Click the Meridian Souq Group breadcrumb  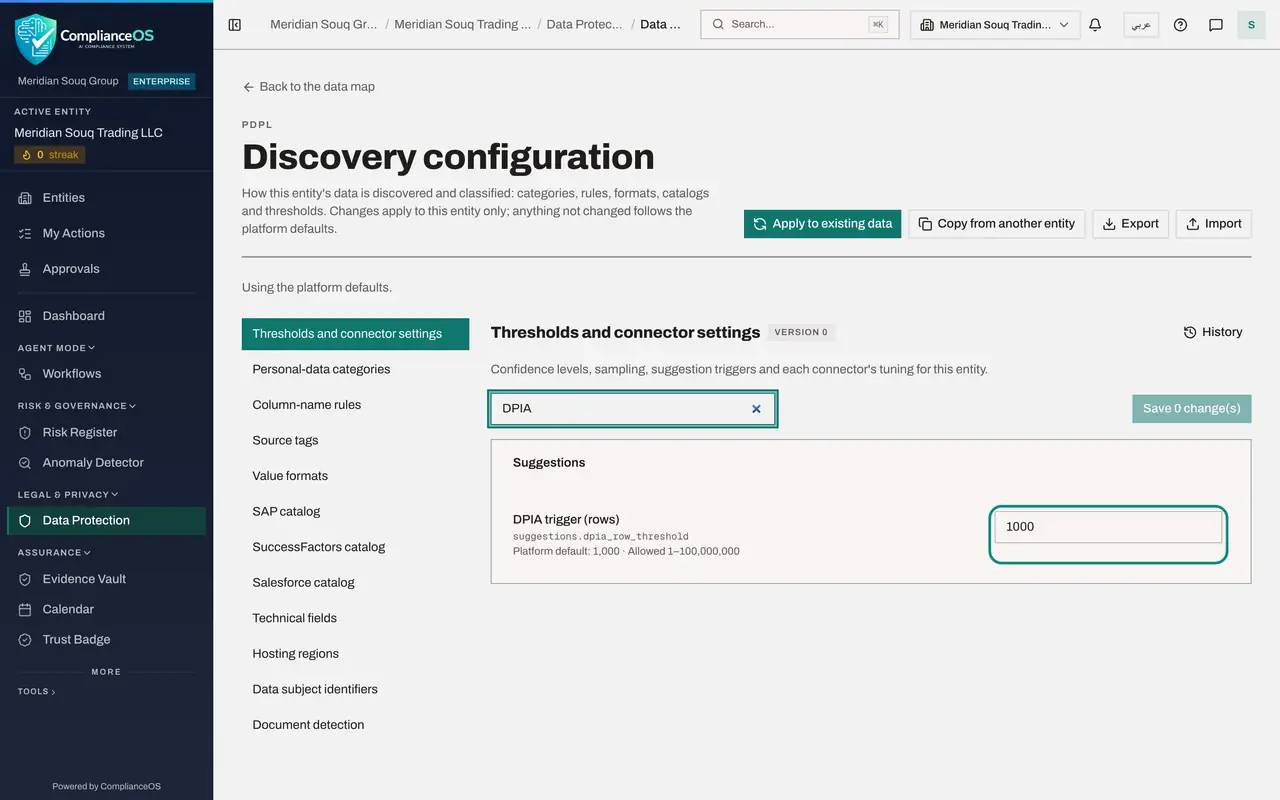[x=324, y=25]
